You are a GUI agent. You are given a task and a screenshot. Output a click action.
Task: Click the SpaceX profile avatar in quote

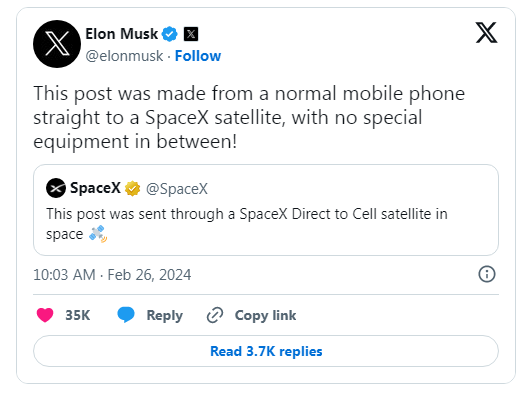(x=56, y=188)
